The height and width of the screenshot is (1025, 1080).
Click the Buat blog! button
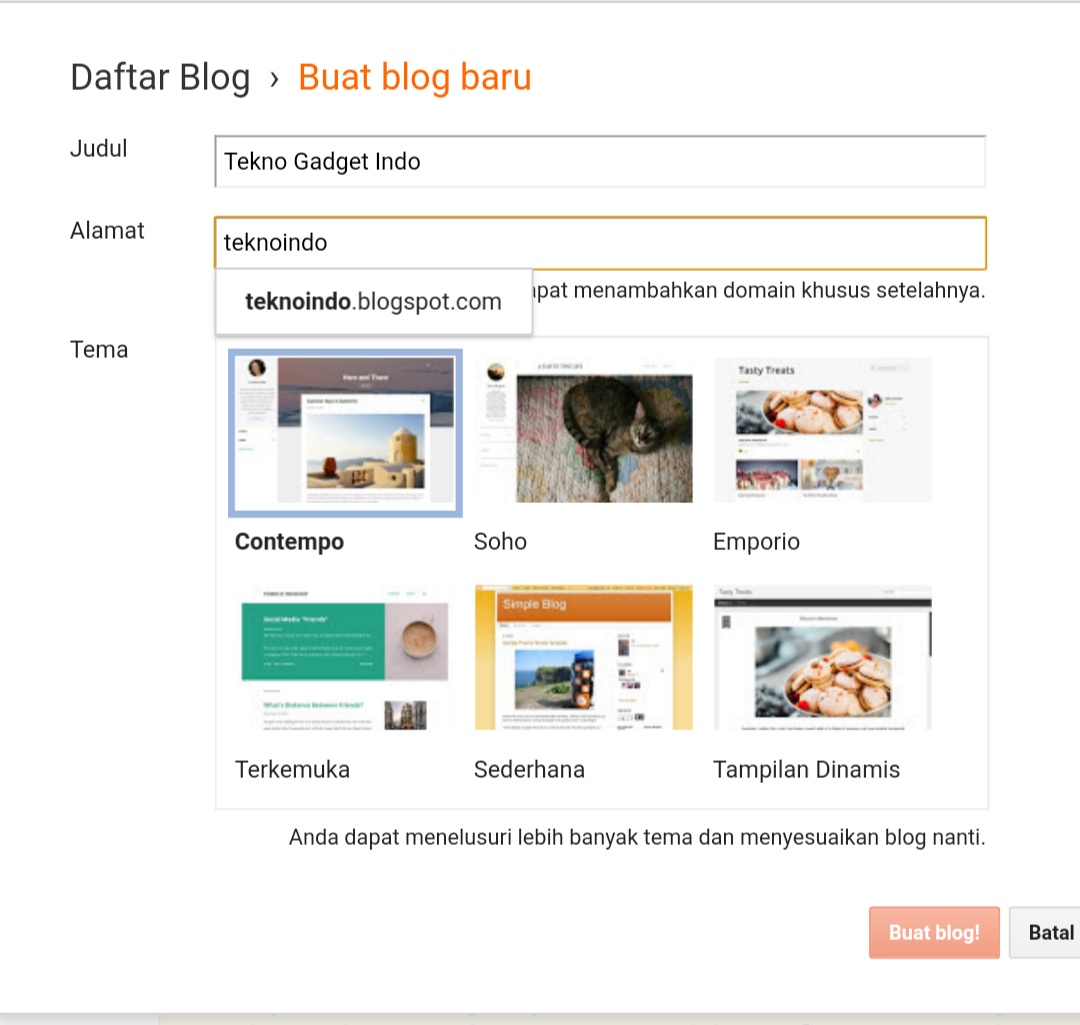[x=934, y=933]
